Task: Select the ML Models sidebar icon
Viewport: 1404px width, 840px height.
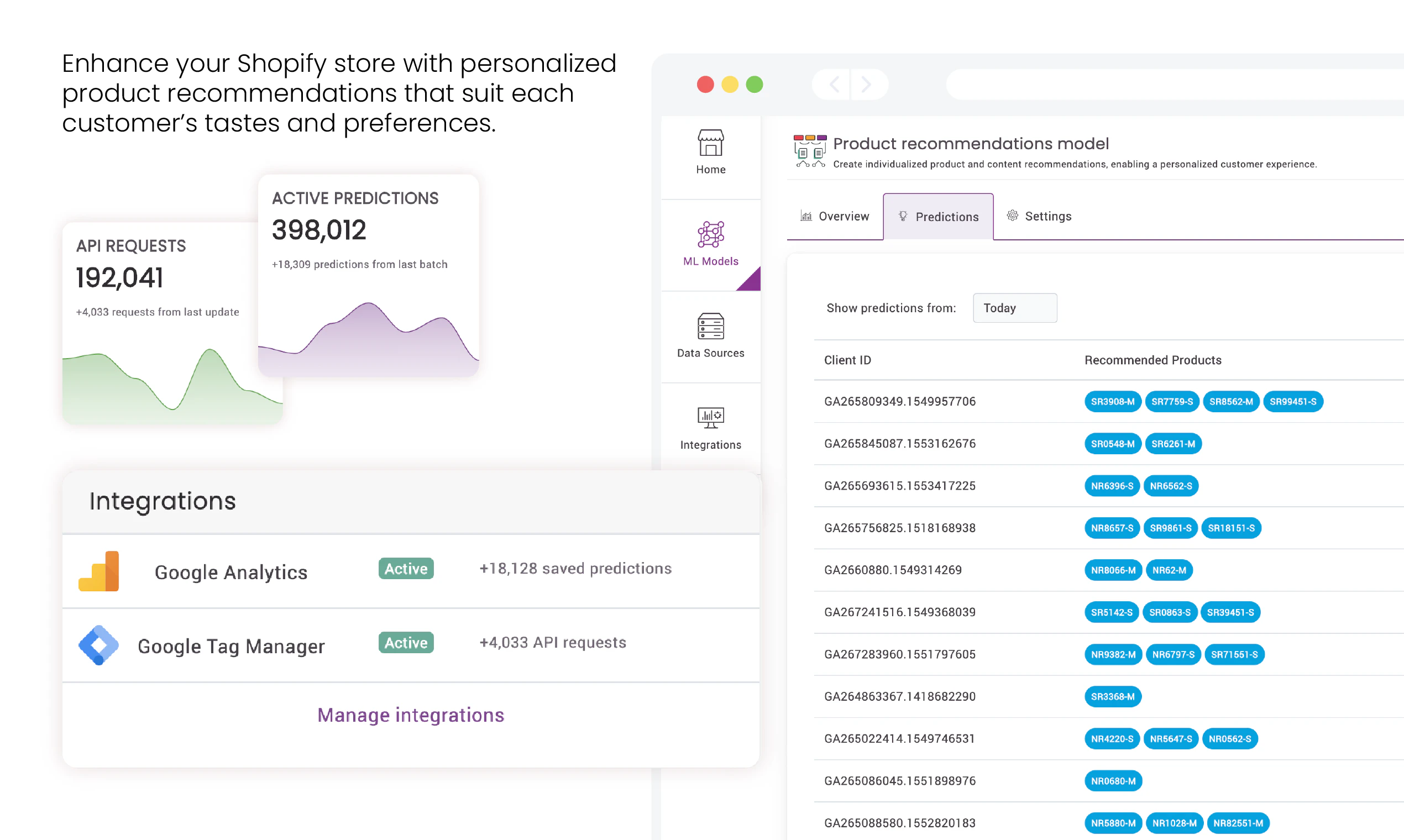Action: pyautogui.click(x=710, y=234)
